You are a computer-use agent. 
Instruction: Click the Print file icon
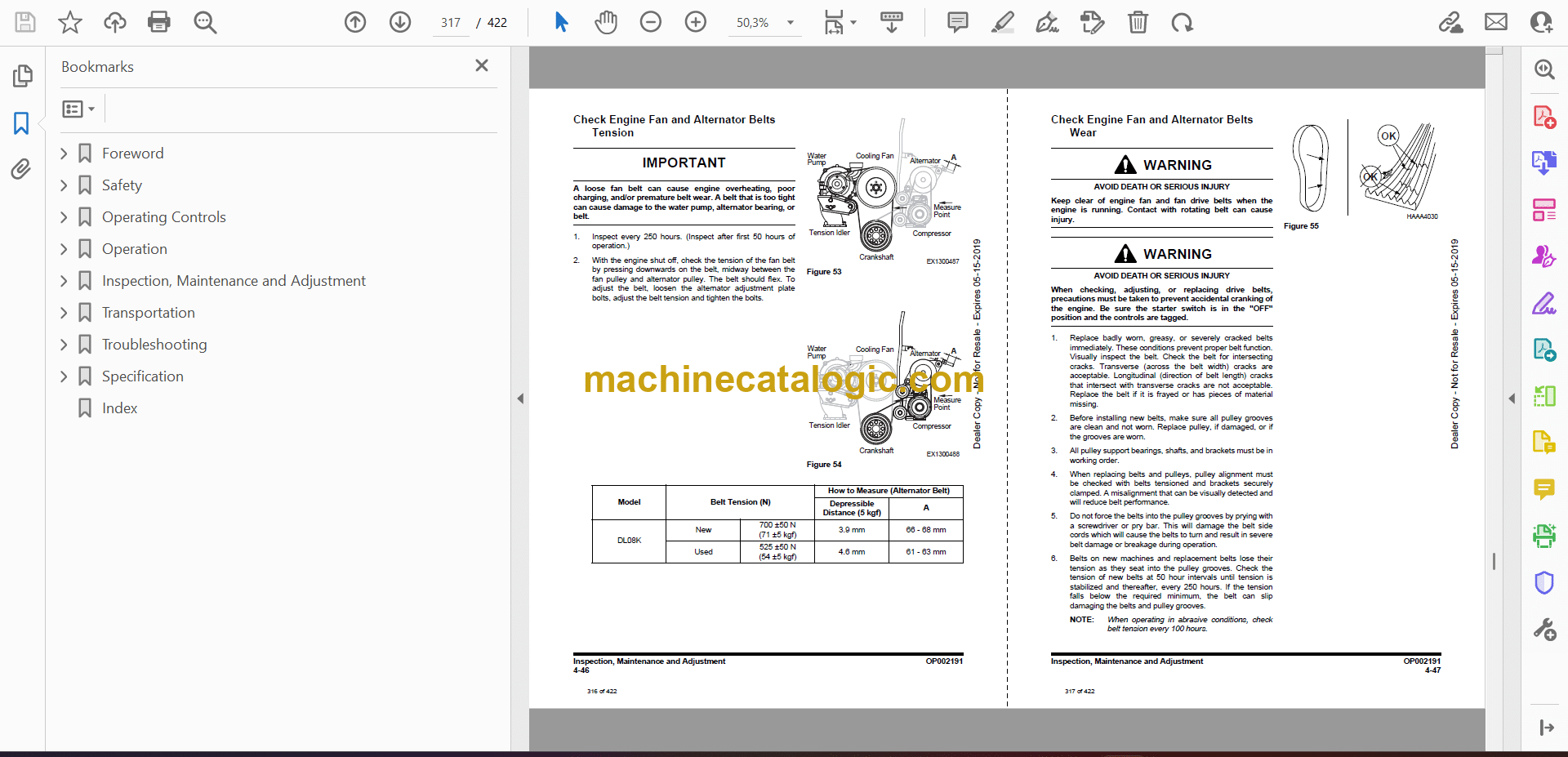[x=158, y=22]
